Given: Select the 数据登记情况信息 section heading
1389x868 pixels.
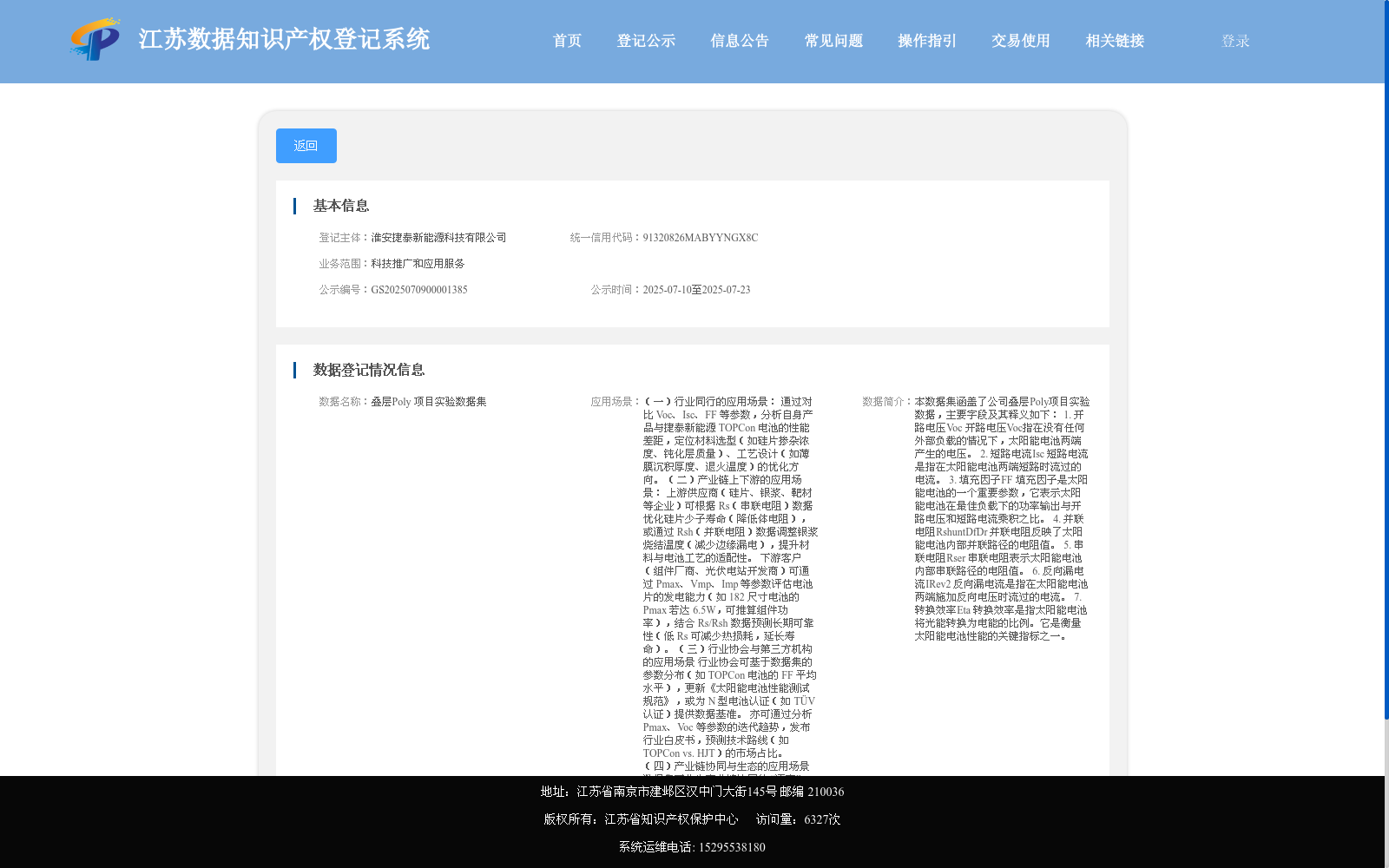Looking at the screenshot, I should (x=369, y=370).
